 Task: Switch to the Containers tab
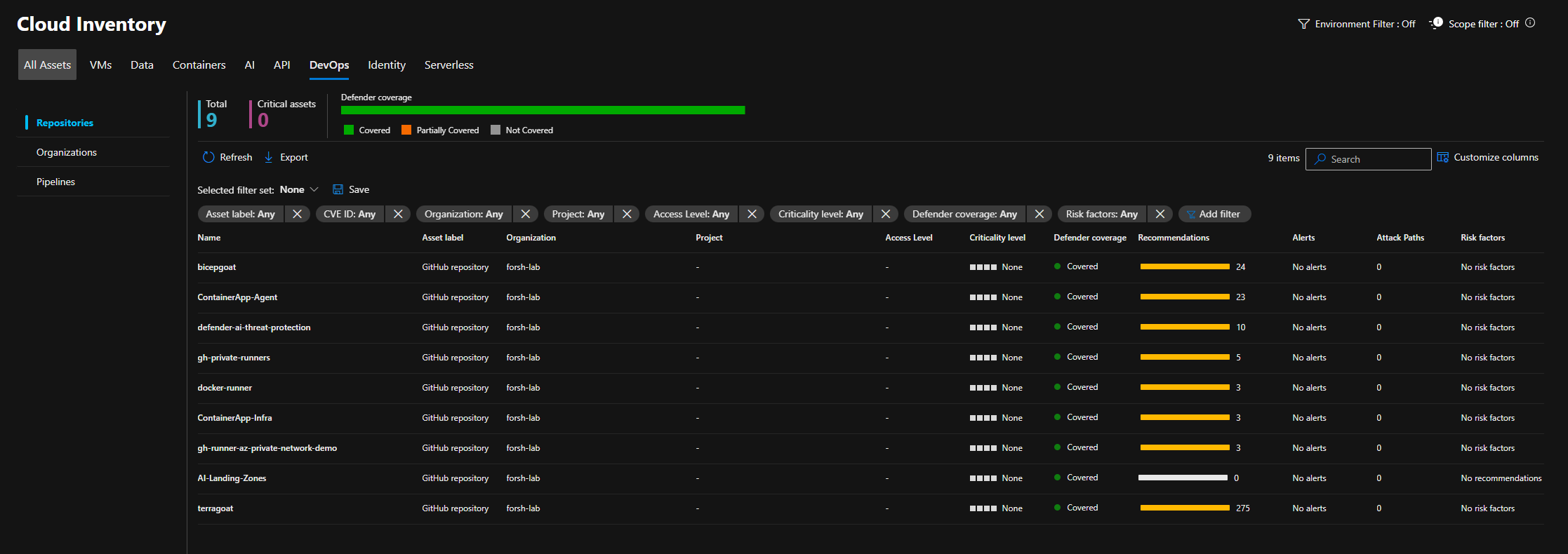click(199, 65)
